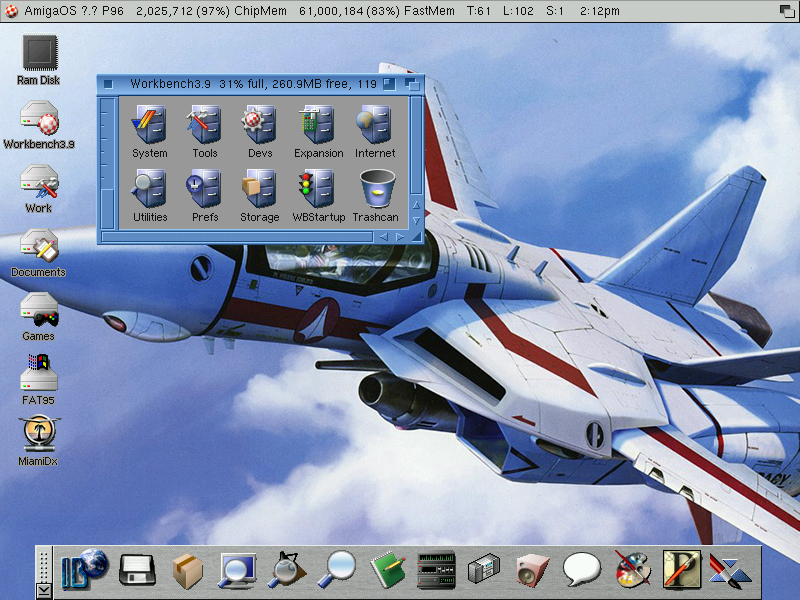
Task: Click the screen depth gadget in top bar
Action: [x=787, y=11]
